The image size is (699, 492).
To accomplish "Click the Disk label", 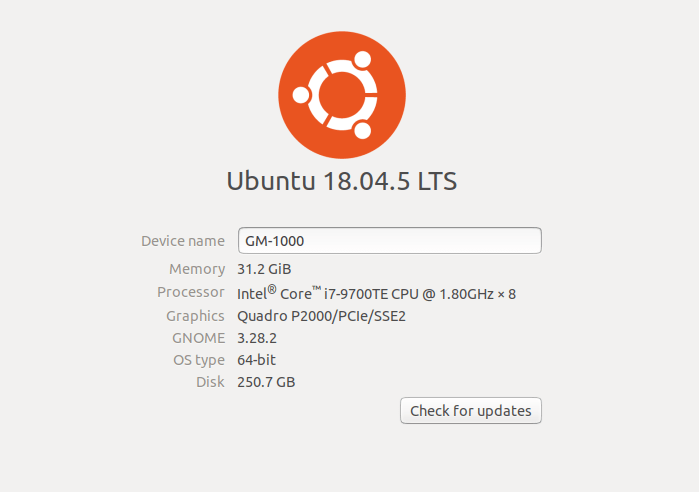I will click(210, 382).
